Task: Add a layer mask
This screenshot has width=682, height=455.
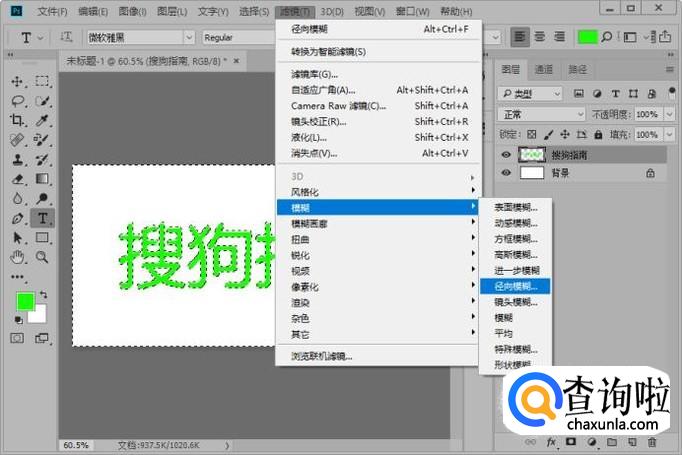Action: 571,442
